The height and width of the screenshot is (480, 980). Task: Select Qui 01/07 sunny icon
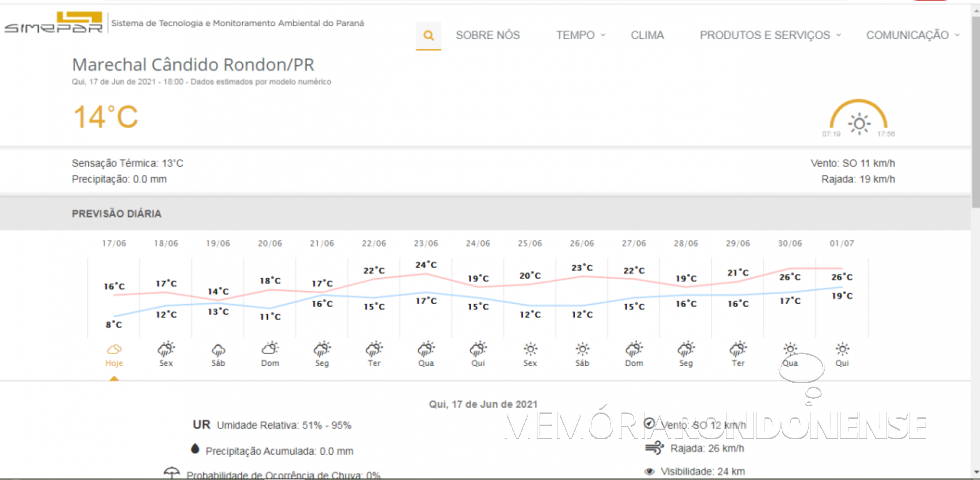tap(842, 349)
